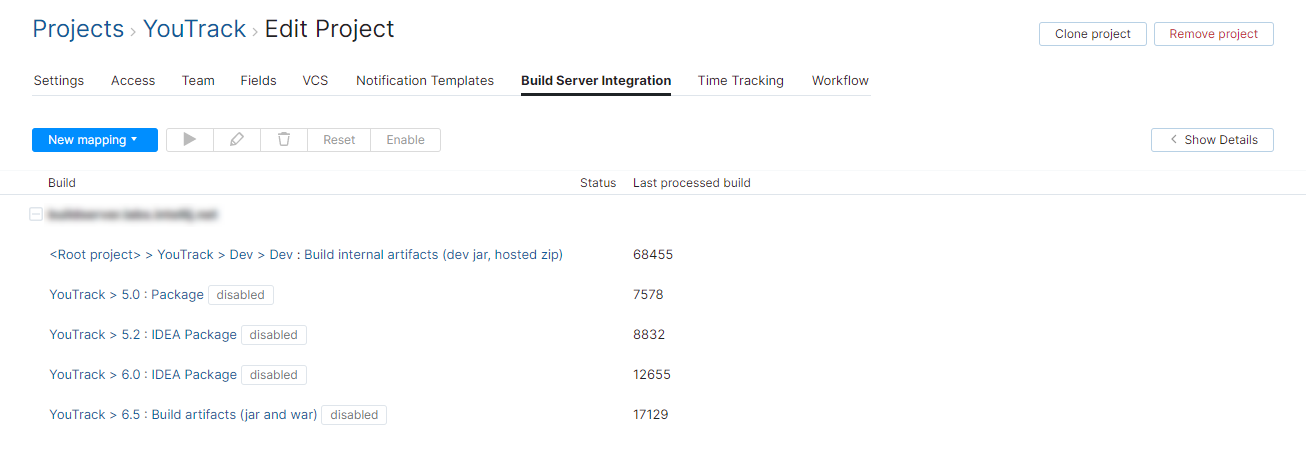Go to the Time Tracking tab
This screenshot has width=1306, height=466.
[741, 81]
